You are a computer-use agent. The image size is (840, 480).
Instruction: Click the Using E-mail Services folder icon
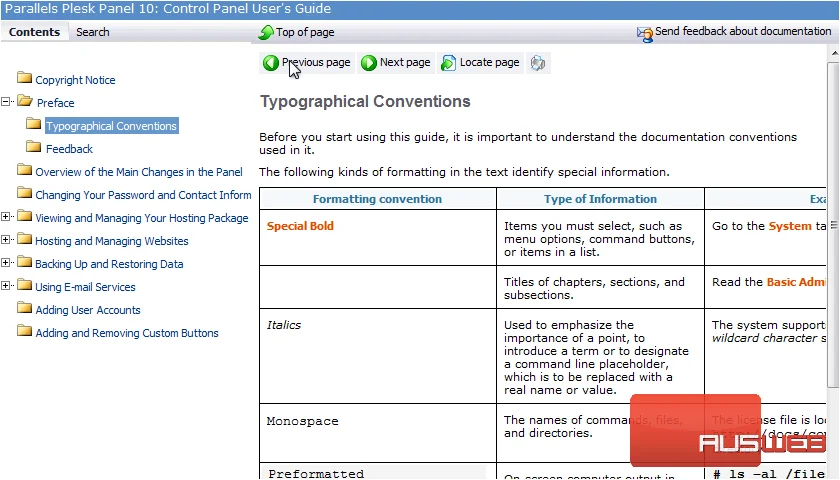[x=24, y=285]
